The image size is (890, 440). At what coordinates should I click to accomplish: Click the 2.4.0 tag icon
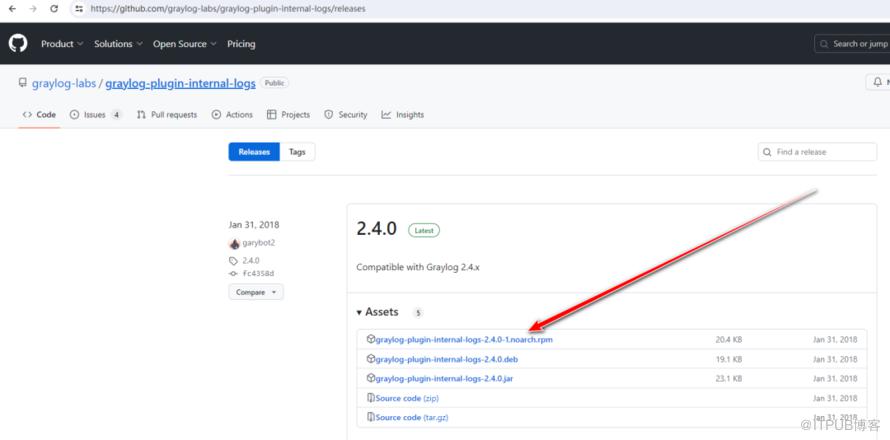click(233, 260)
